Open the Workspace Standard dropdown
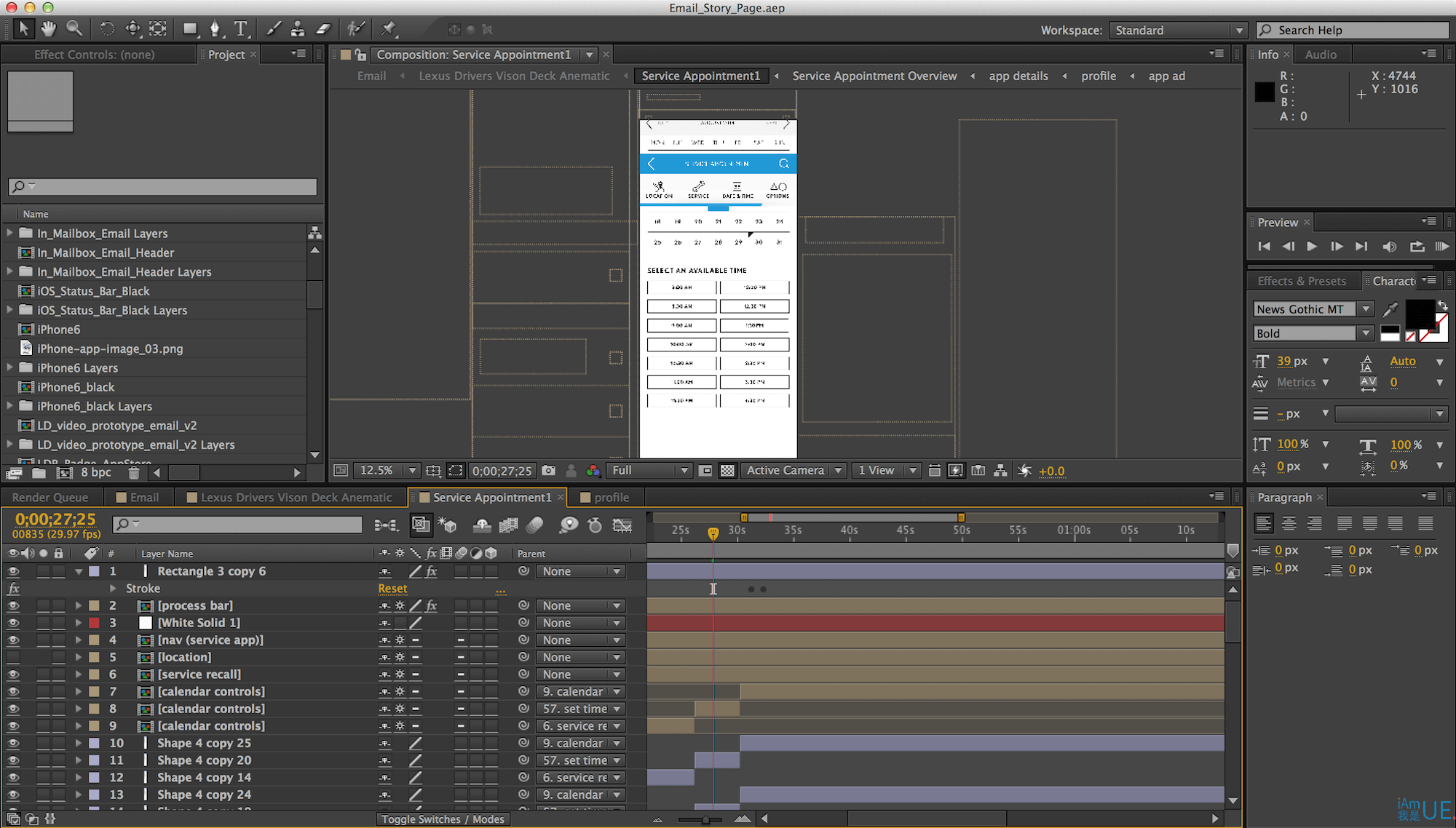Viewport: 1456px width, 828px height. [x=1178, y=31]
